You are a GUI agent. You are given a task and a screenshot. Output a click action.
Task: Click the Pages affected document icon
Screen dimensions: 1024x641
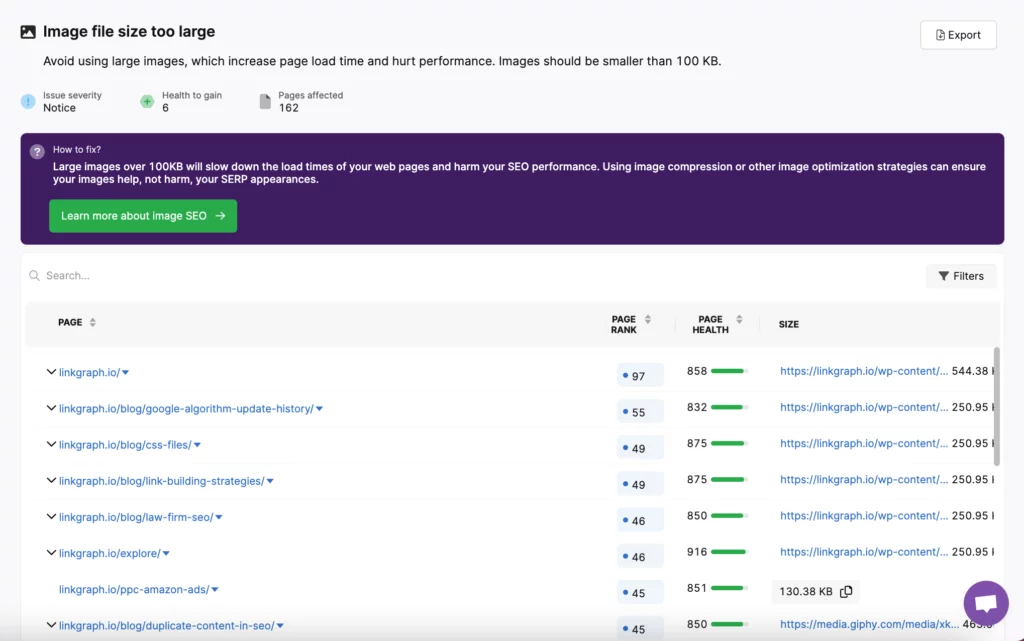pos(265,102)
